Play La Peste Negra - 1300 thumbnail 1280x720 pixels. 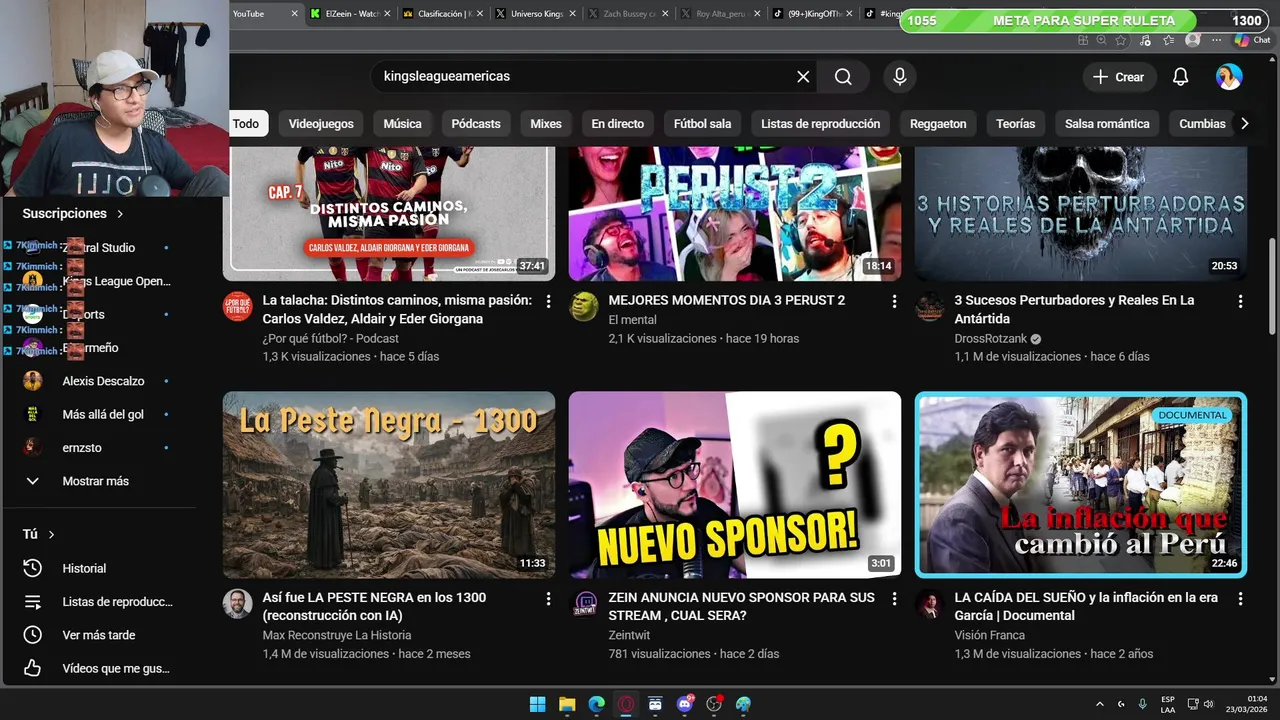(x=389, y=485)
